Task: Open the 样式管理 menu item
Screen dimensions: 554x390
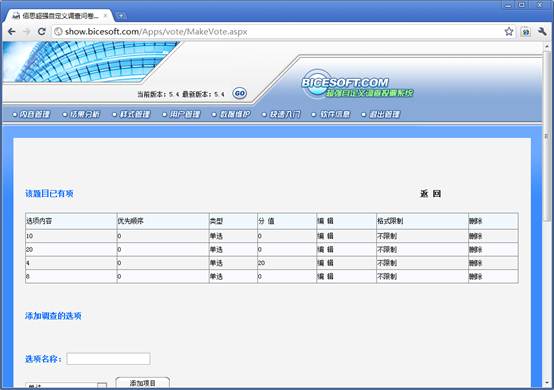Action: [131, 114]
